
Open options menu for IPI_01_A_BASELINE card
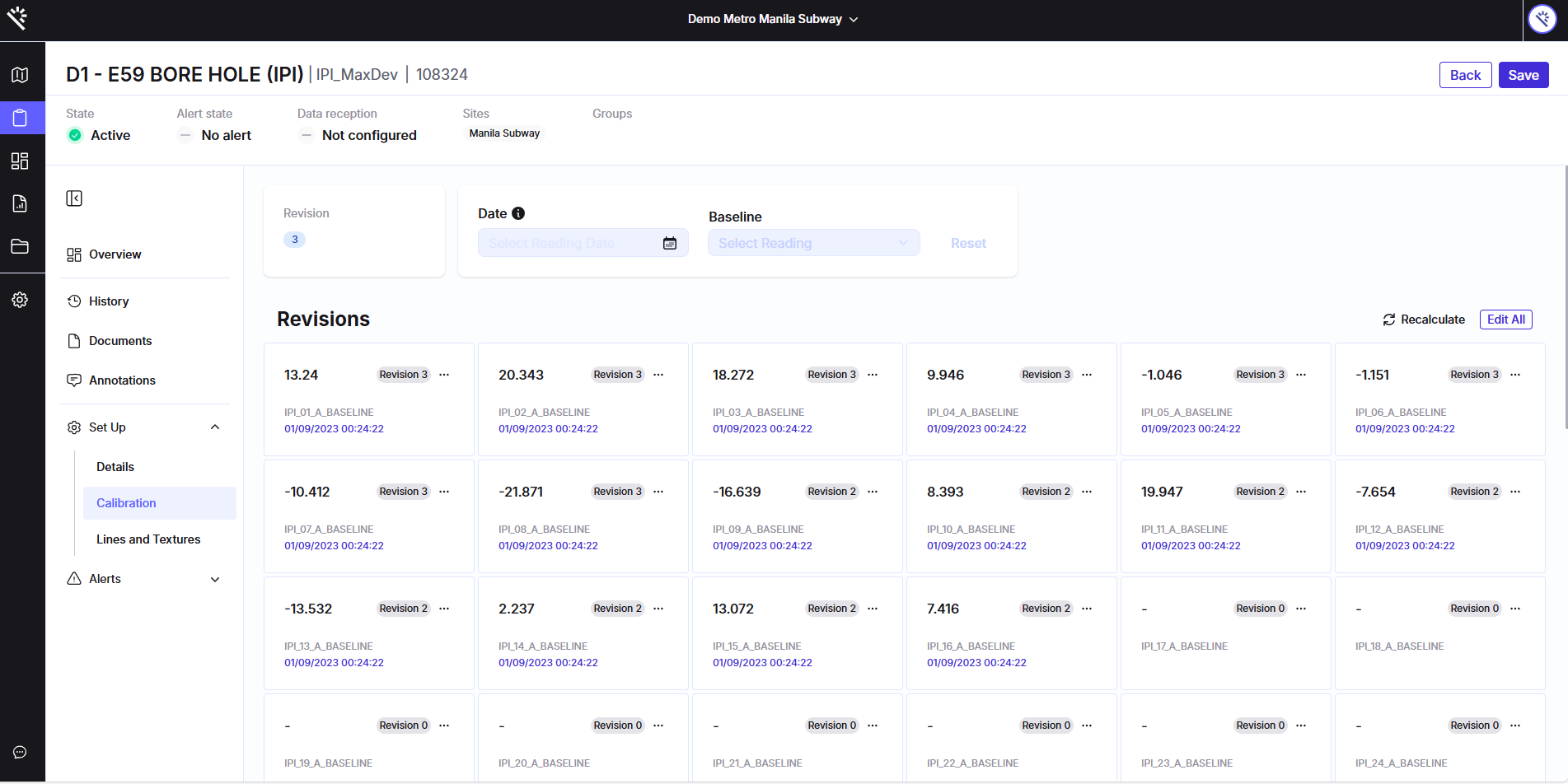pos(444,375)
